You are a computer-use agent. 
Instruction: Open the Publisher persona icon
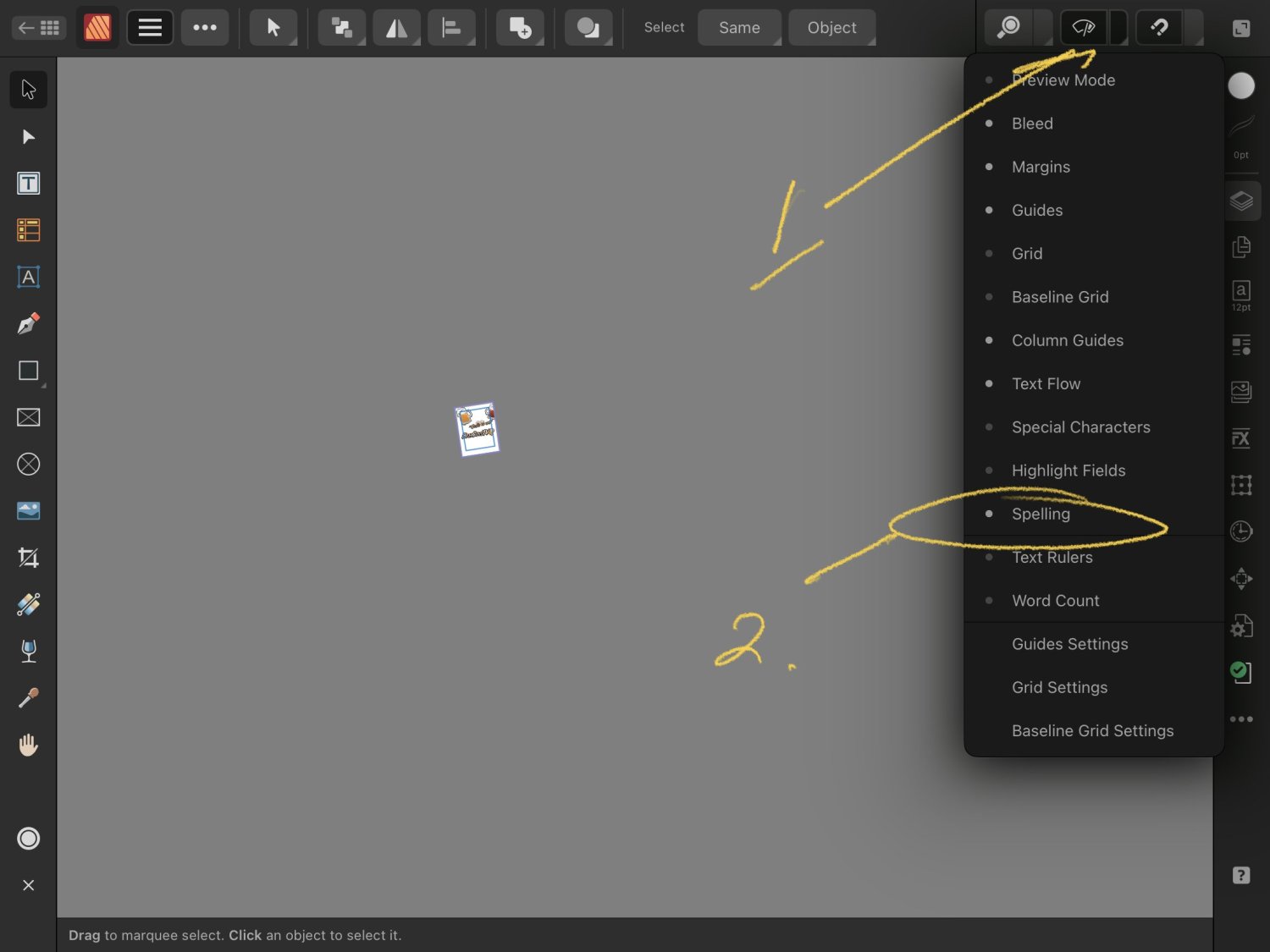coord(97,28)
